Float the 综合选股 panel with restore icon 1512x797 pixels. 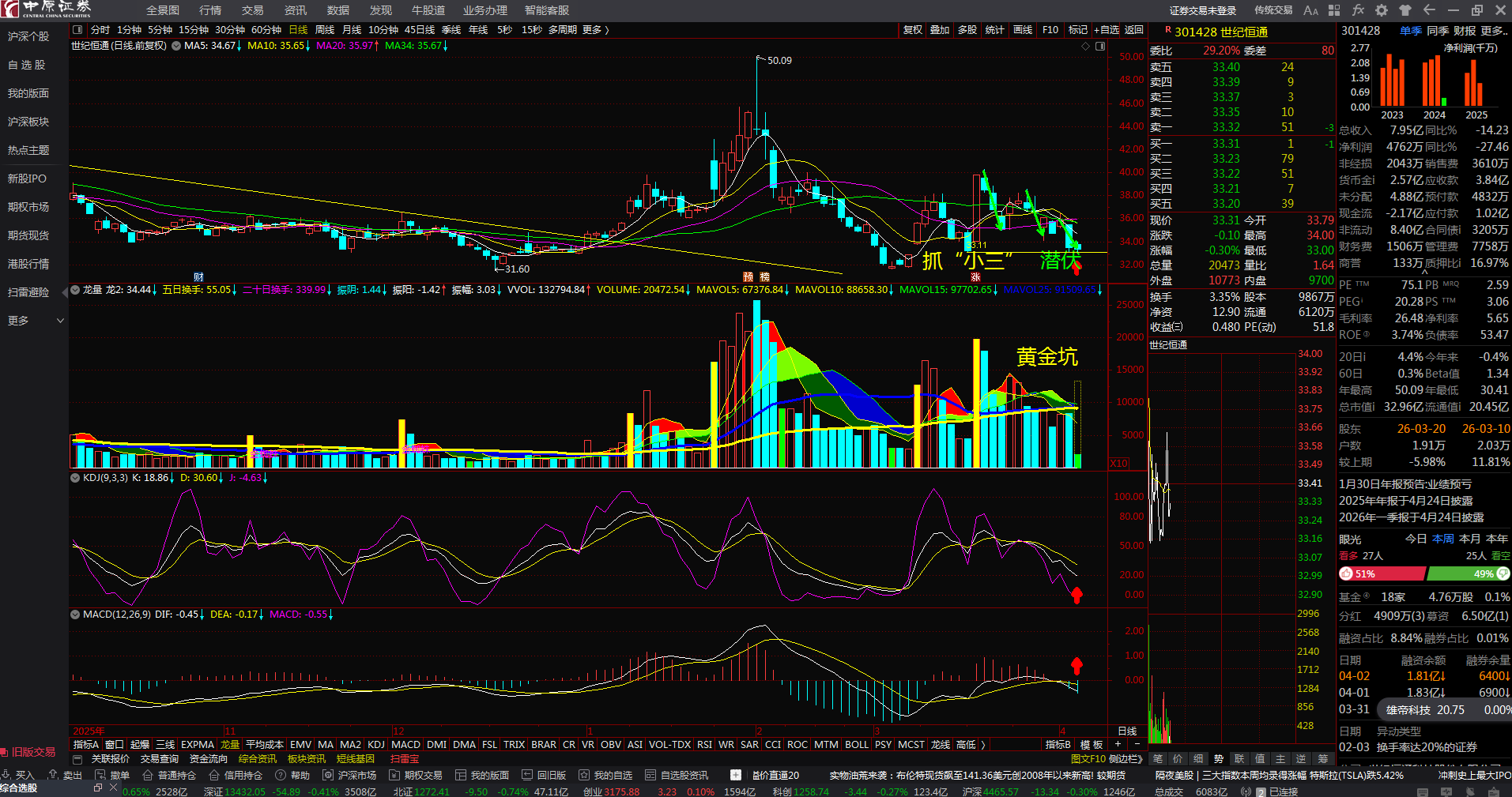pos(98,788)
